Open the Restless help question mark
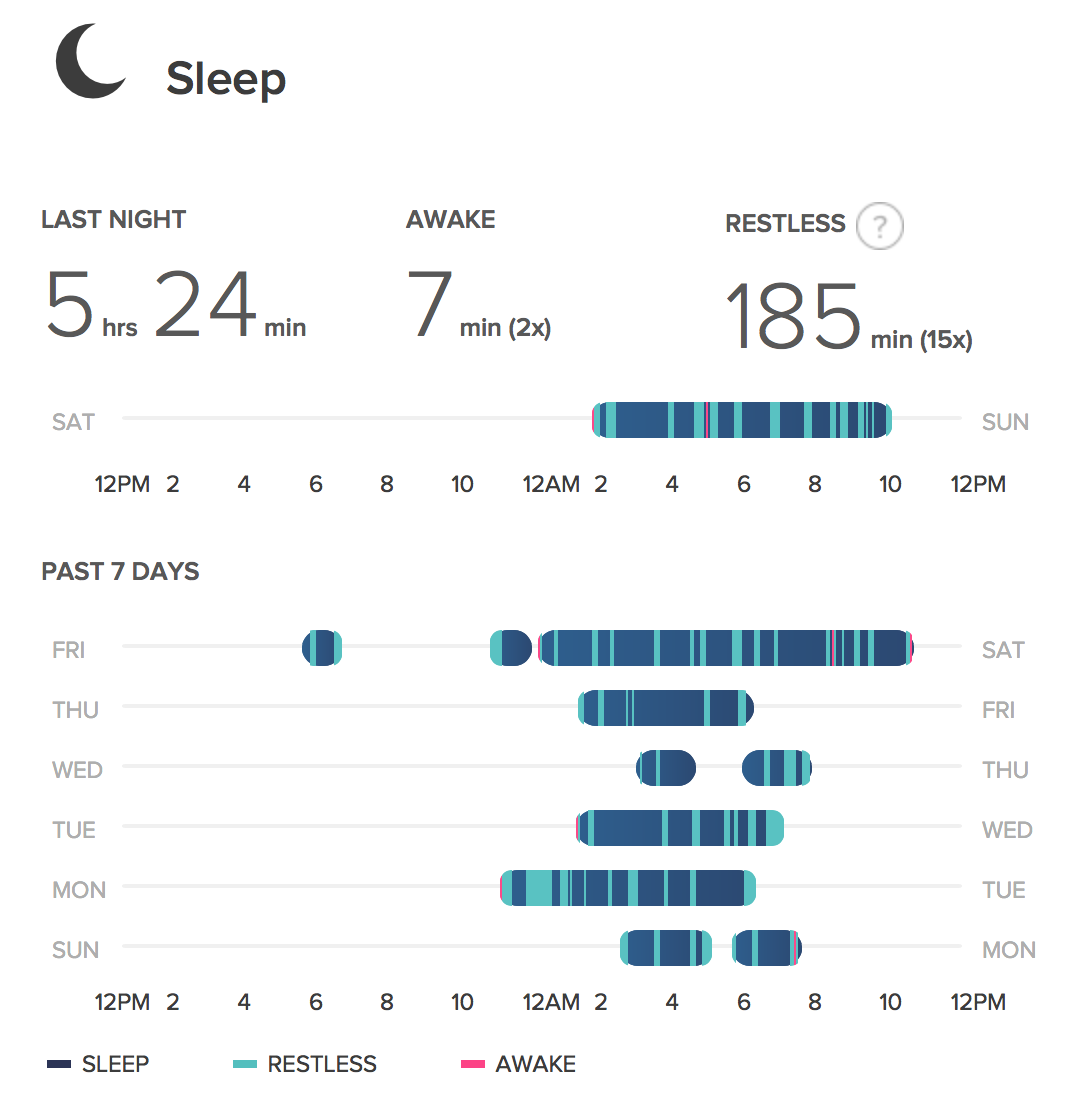This screenshot has width=1066, height=1094. [879, 225]
